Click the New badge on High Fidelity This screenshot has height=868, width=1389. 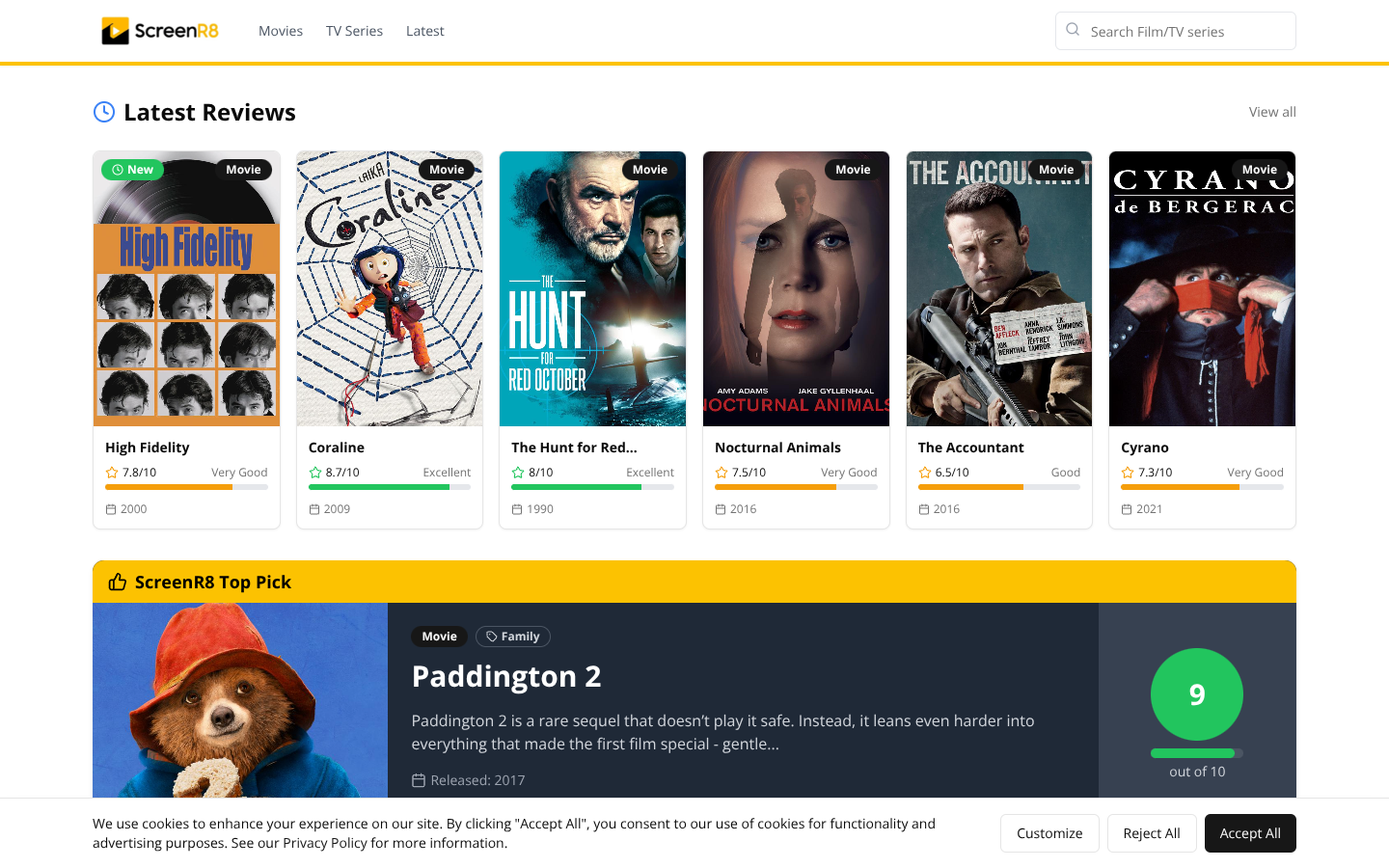[132, 170]
